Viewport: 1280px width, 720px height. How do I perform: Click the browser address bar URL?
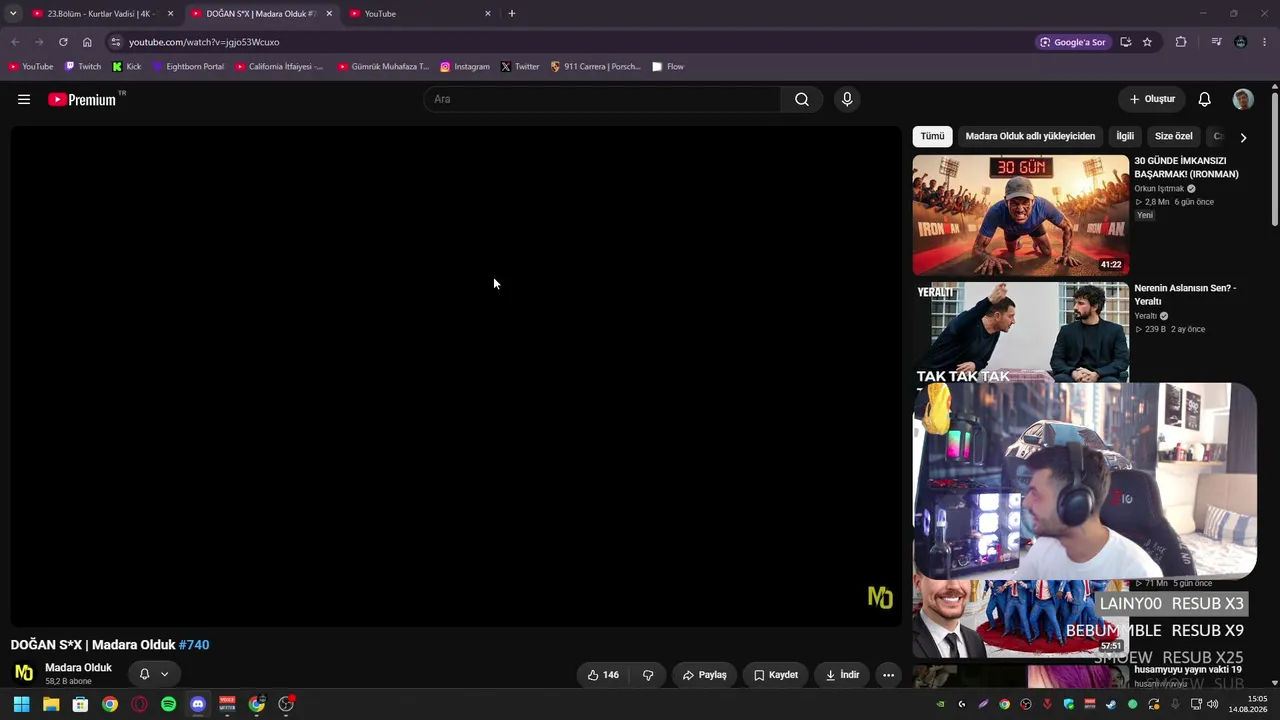(x=204, y=42)
